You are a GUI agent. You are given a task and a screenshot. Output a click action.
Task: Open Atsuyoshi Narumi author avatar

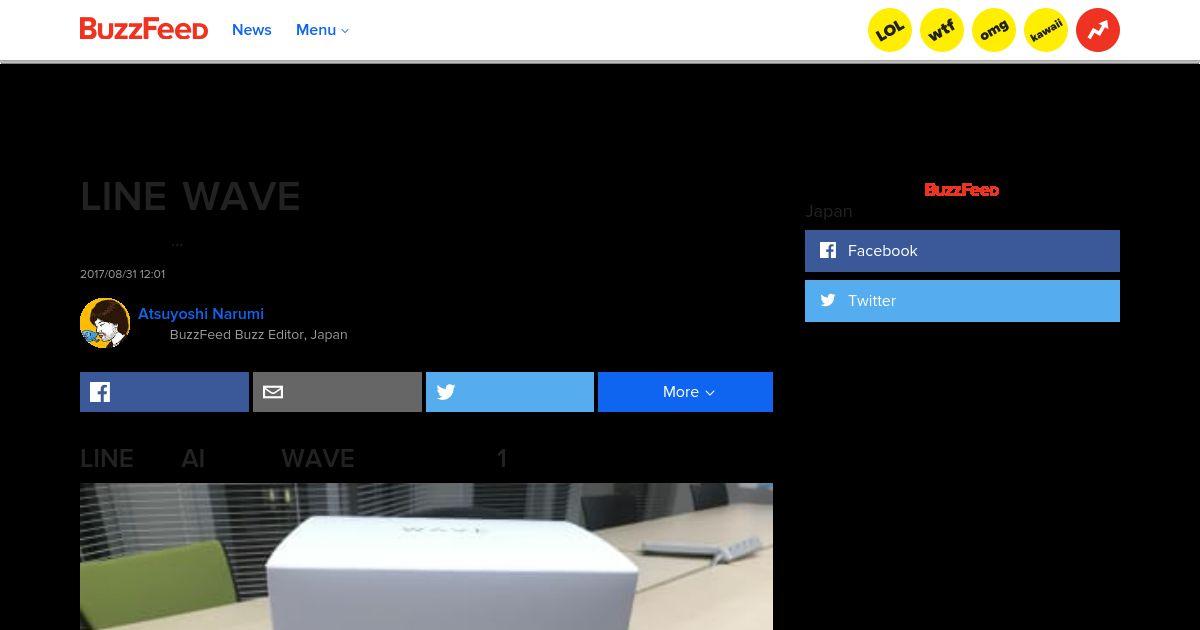(x=105, y=323)
